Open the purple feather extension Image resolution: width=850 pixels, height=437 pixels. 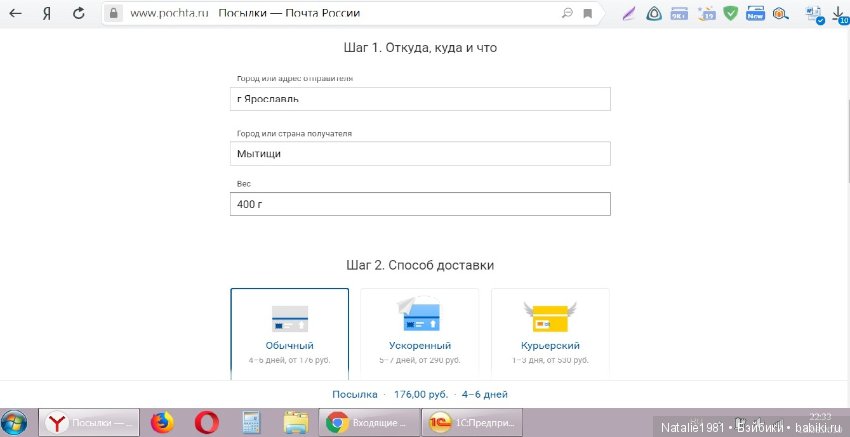pyautogui.click(x=629, y=14)
